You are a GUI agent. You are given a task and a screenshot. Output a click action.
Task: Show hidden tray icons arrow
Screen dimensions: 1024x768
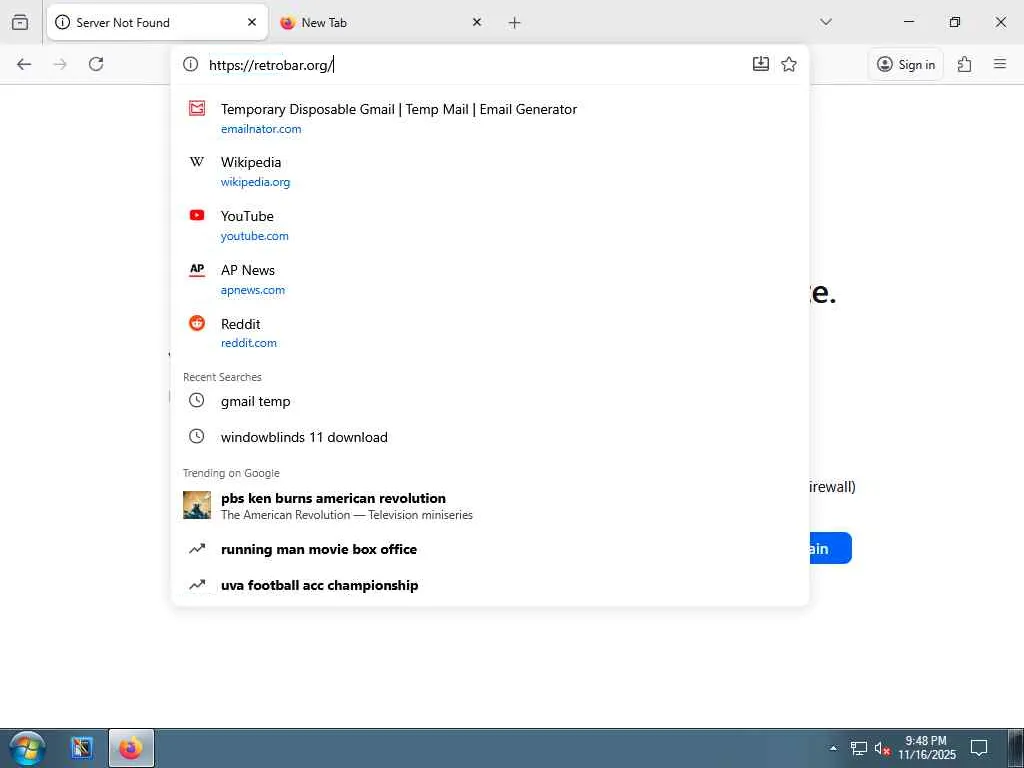click(x=833, y=748)
